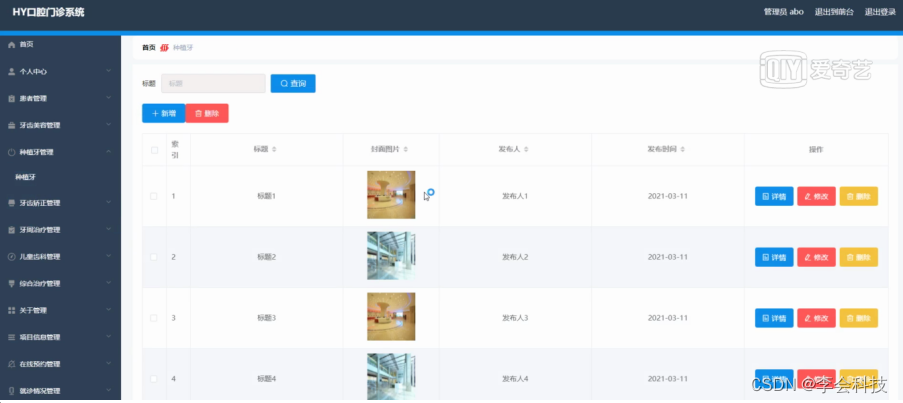903x403 pixels.
Task: Click the grid icon beside 关于管理
Action: point(12,310)
